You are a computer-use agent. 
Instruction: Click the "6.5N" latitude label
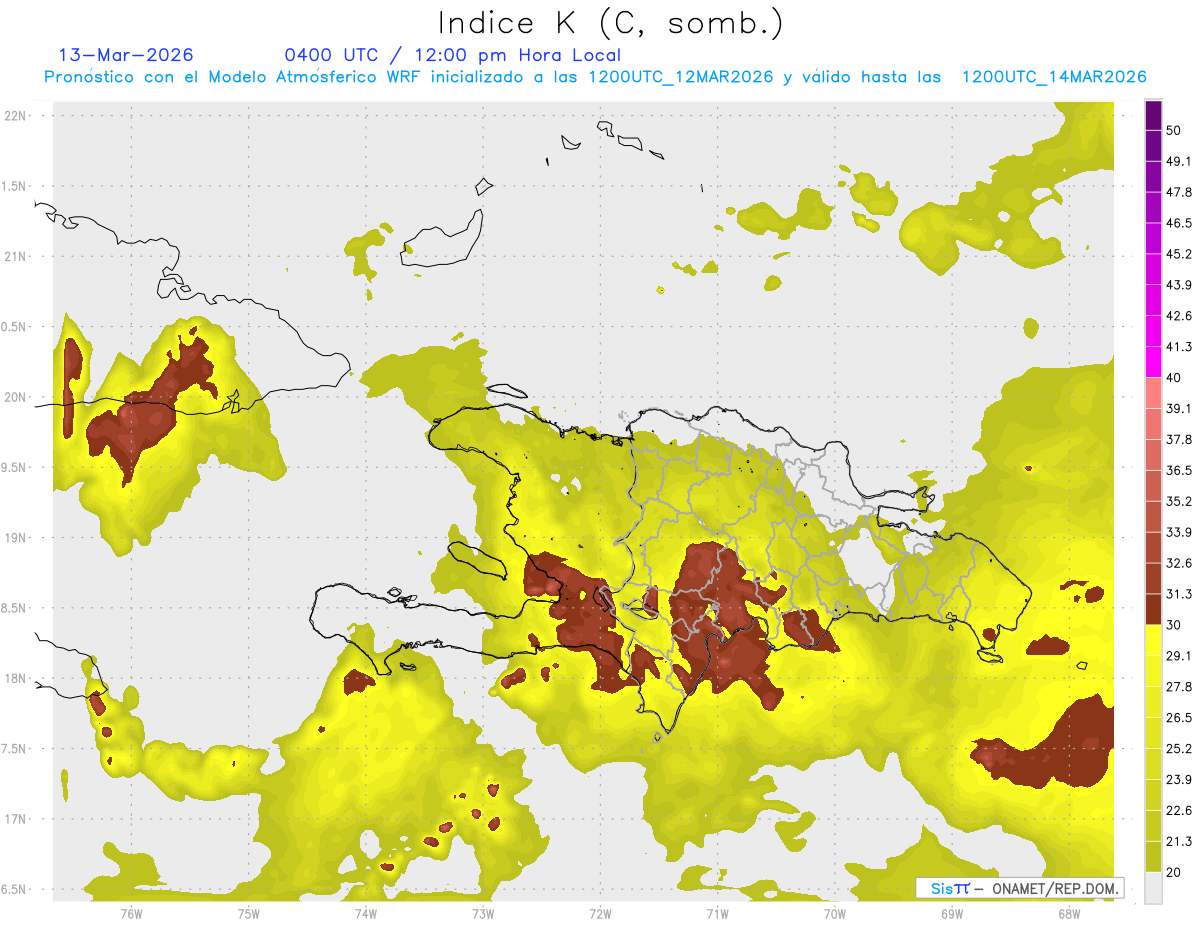[15, 889]
